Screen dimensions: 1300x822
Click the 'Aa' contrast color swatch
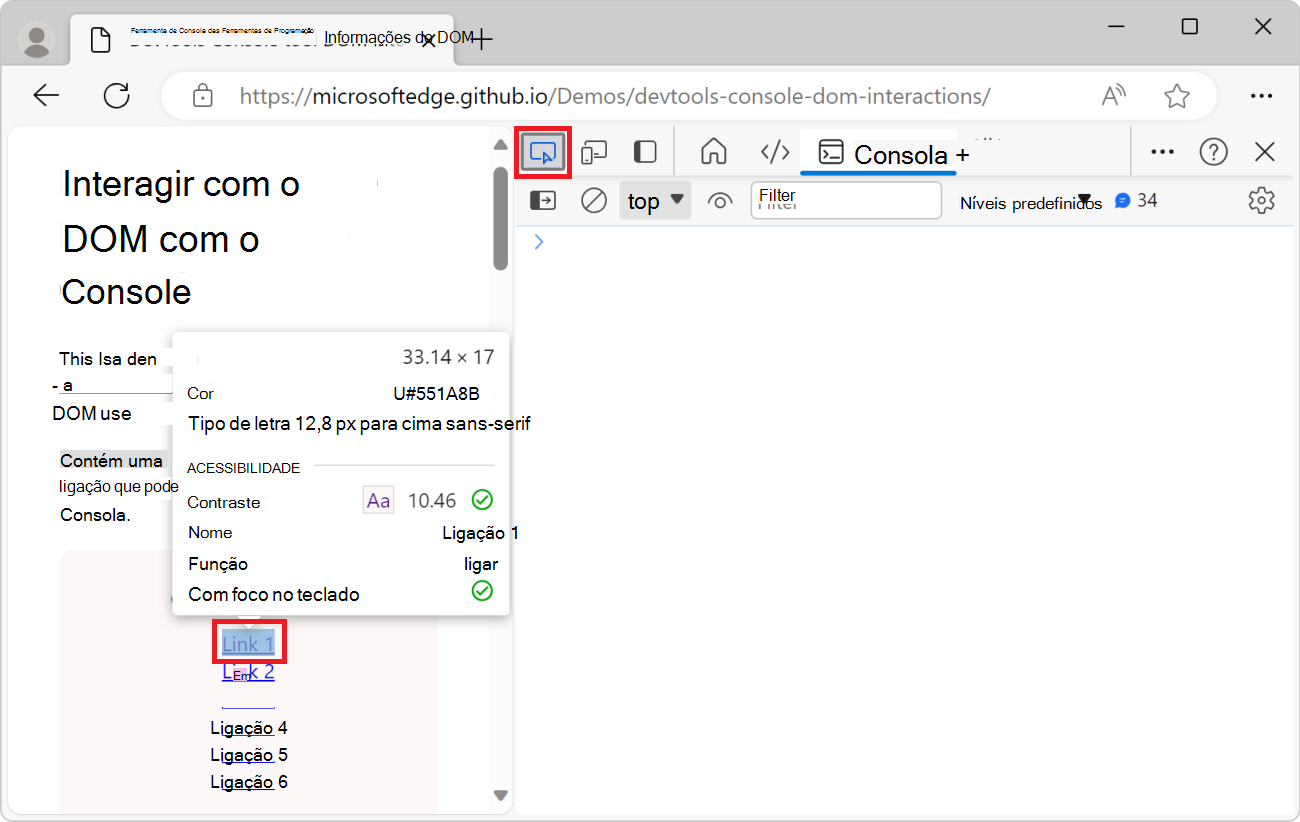coord(378,499)
